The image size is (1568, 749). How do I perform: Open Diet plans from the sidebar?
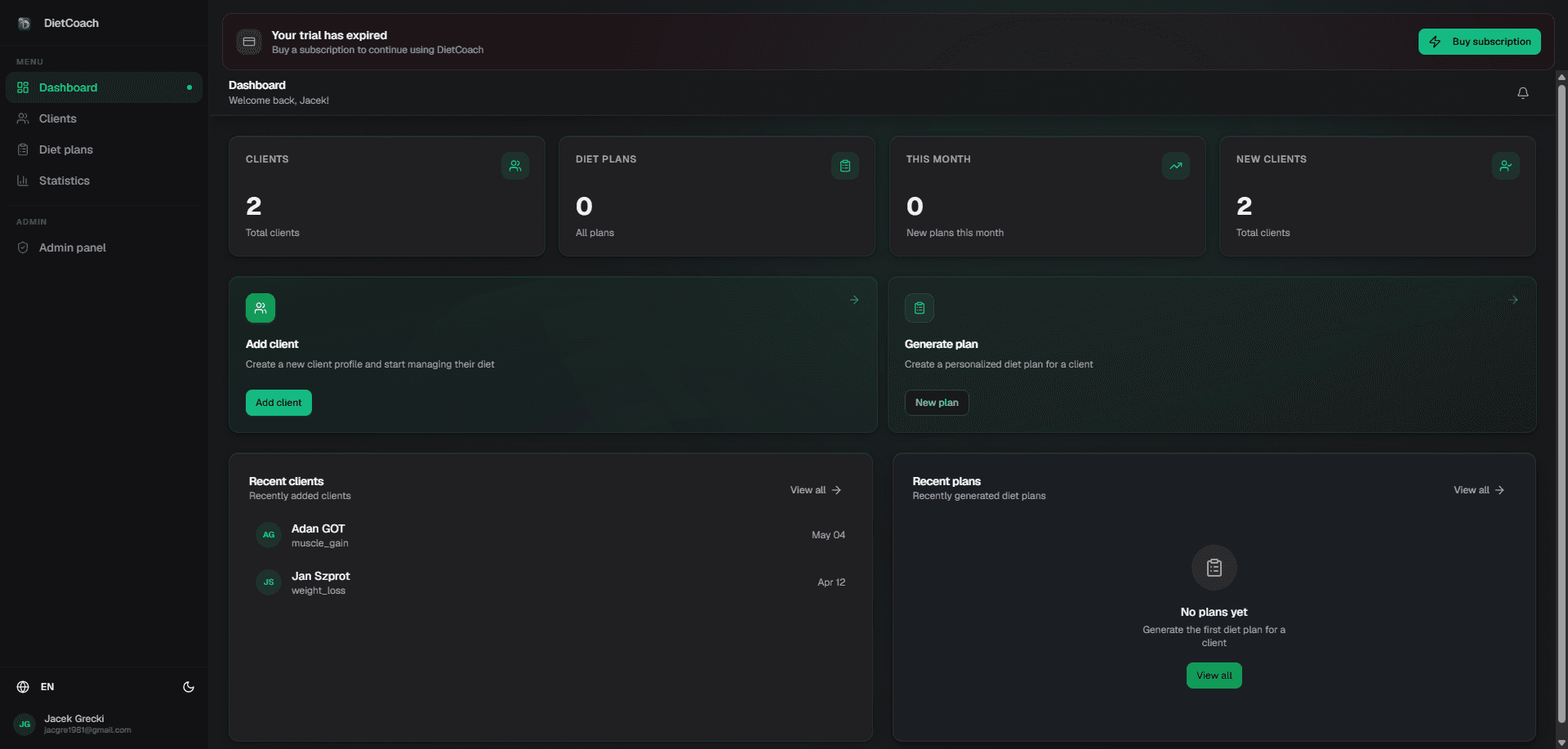click(x=104, y=149)
